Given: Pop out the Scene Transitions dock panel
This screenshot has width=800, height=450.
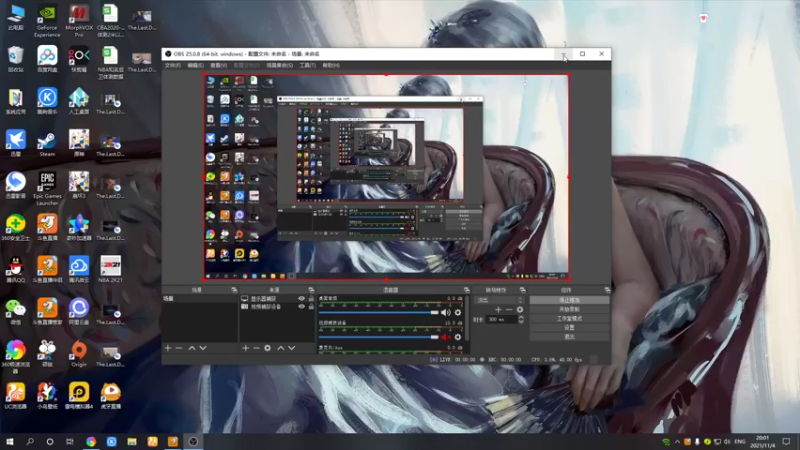Looking at the screenshot, I should pyautogui.click(x=522, y=290).
